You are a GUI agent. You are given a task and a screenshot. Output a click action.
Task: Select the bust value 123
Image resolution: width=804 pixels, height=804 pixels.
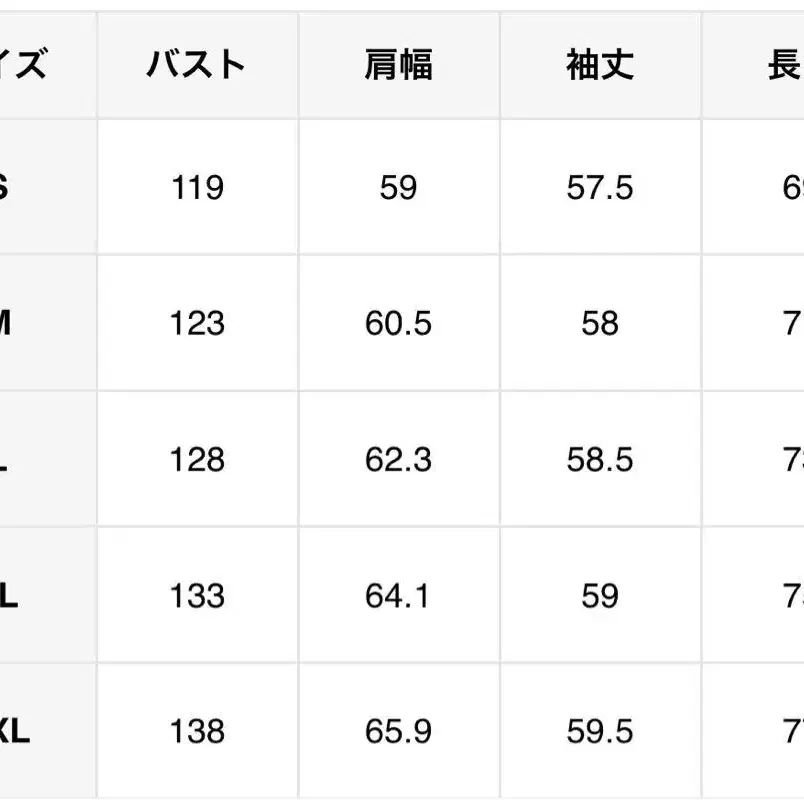pyautogui.click(x=197, y=324)
